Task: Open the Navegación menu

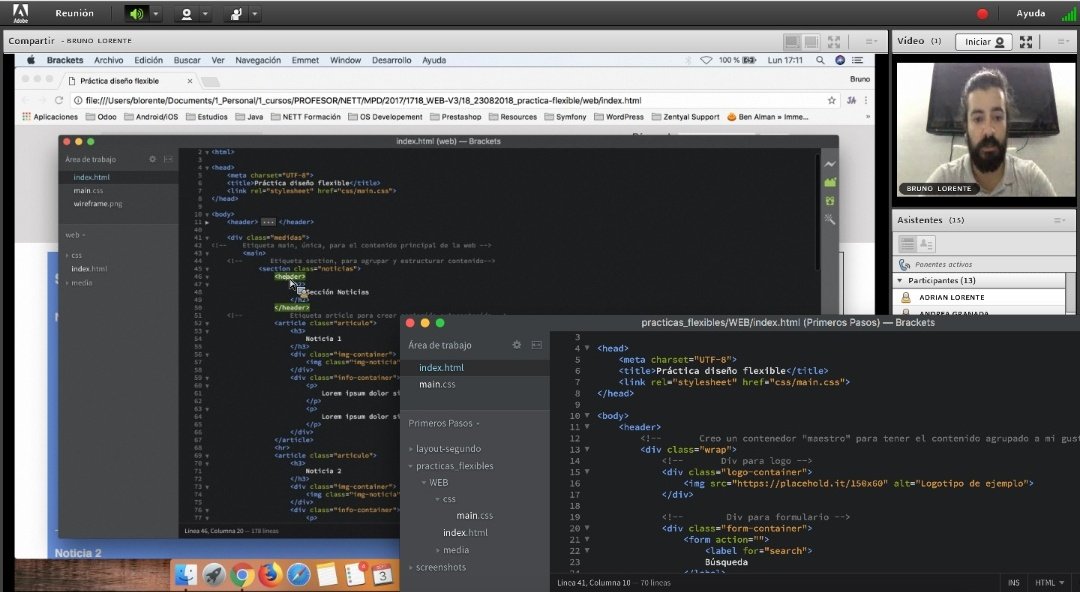Action: (258, 60)
